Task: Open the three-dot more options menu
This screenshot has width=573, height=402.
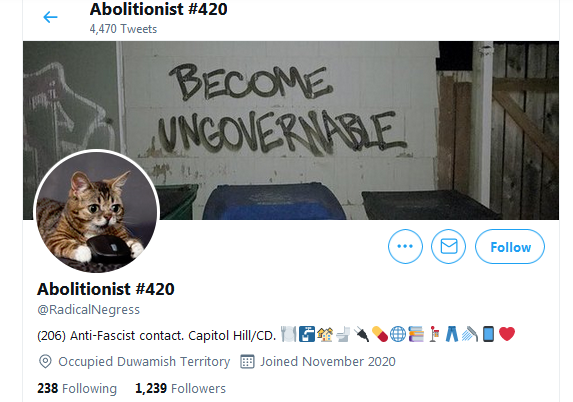Action: [x=405, y=246]
